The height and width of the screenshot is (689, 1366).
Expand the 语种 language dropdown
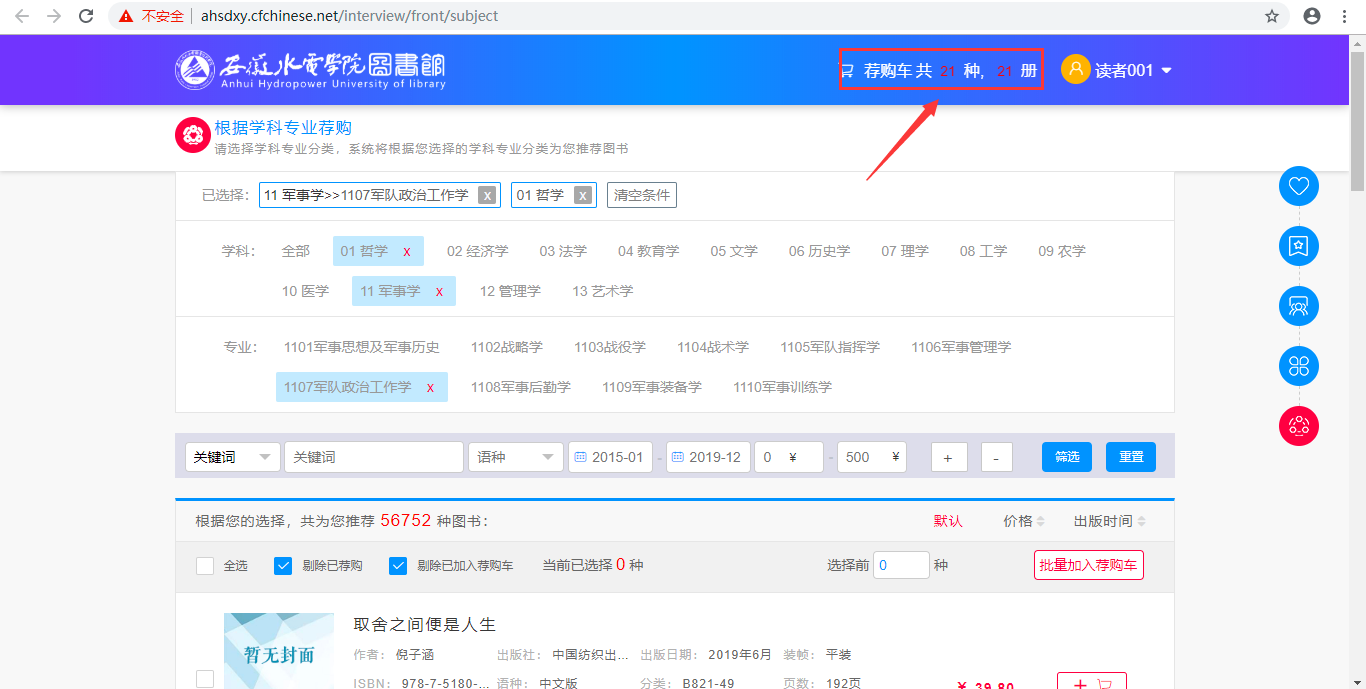click(x=515, y=457)
